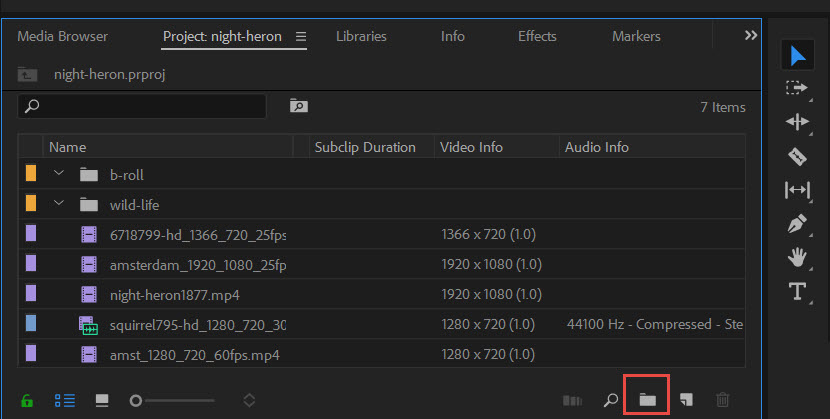The height and width of the screenshot is (419, 830).
Task: Select the Selection tool arrow
Action: tap(798, 56)
